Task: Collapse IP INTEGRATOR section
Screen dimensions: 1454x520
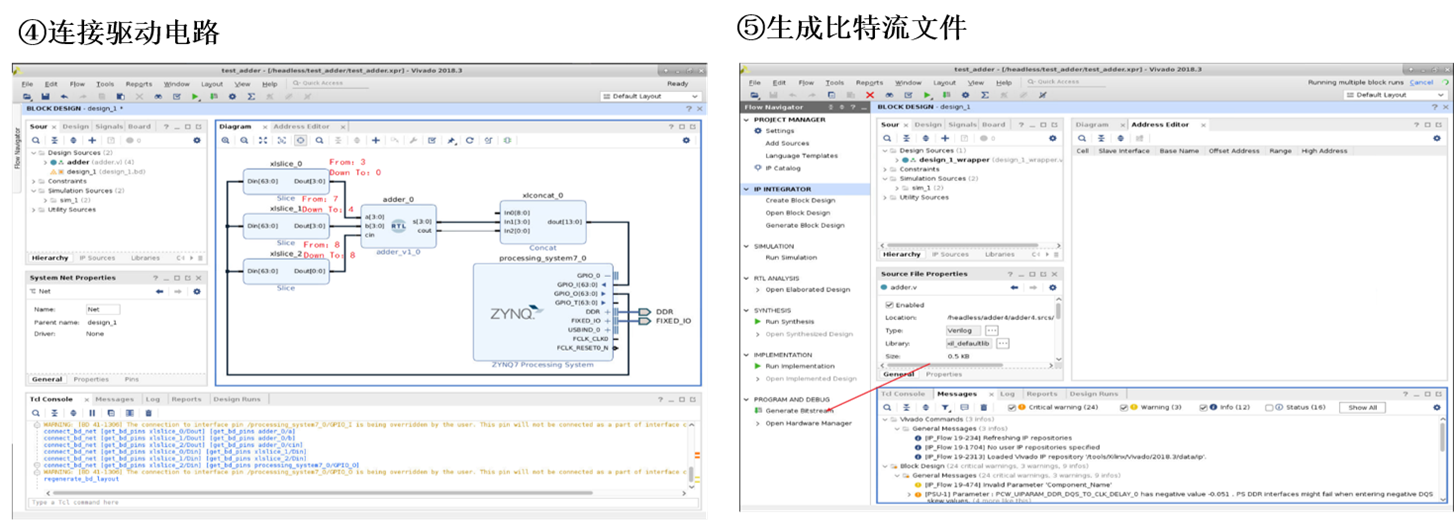Action: [746, 189]
